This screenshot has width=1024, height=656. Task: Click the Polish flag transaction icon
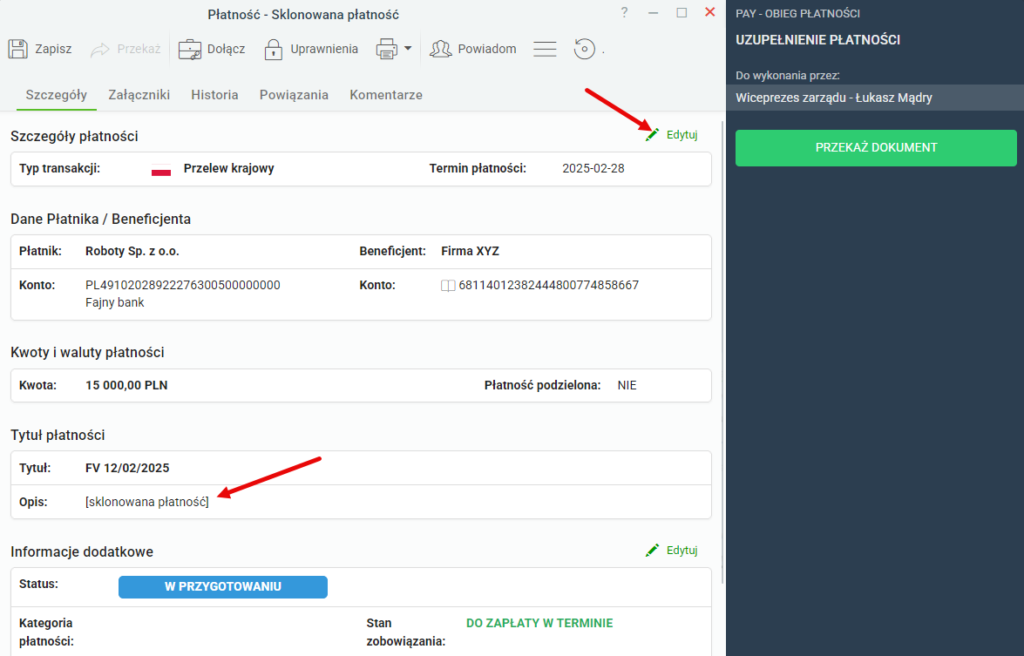pyautogui.click(x=161, y=169)
